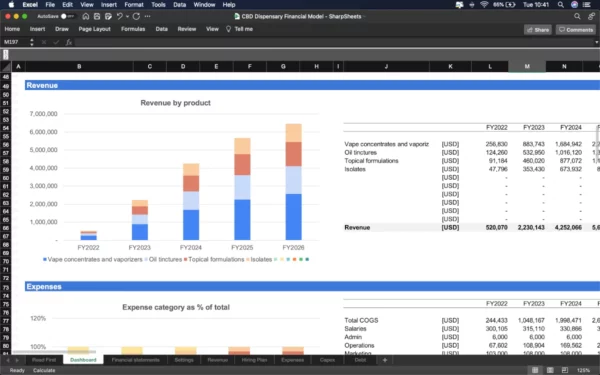Click the Calculate status bar button
This screenshot has width=600, height=375.
(44, 370)
